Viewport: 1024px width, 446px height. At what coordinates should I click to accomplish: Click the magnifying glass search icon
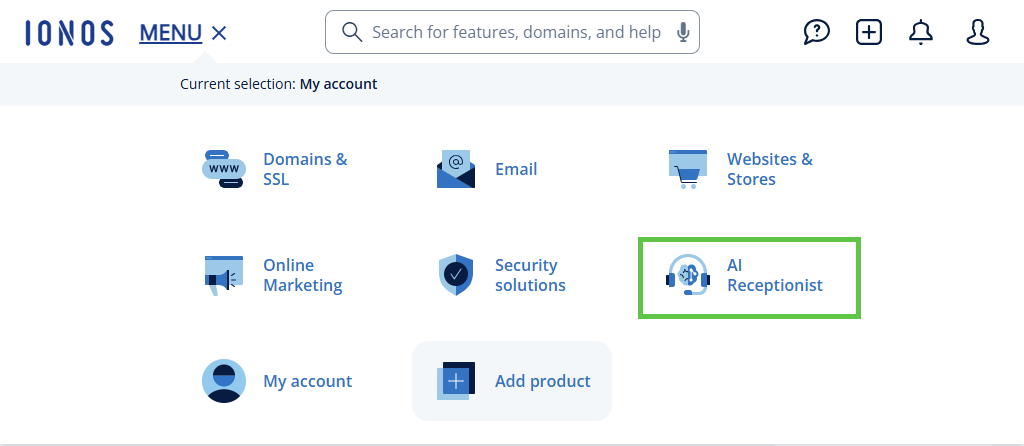(x=351, y=32)
